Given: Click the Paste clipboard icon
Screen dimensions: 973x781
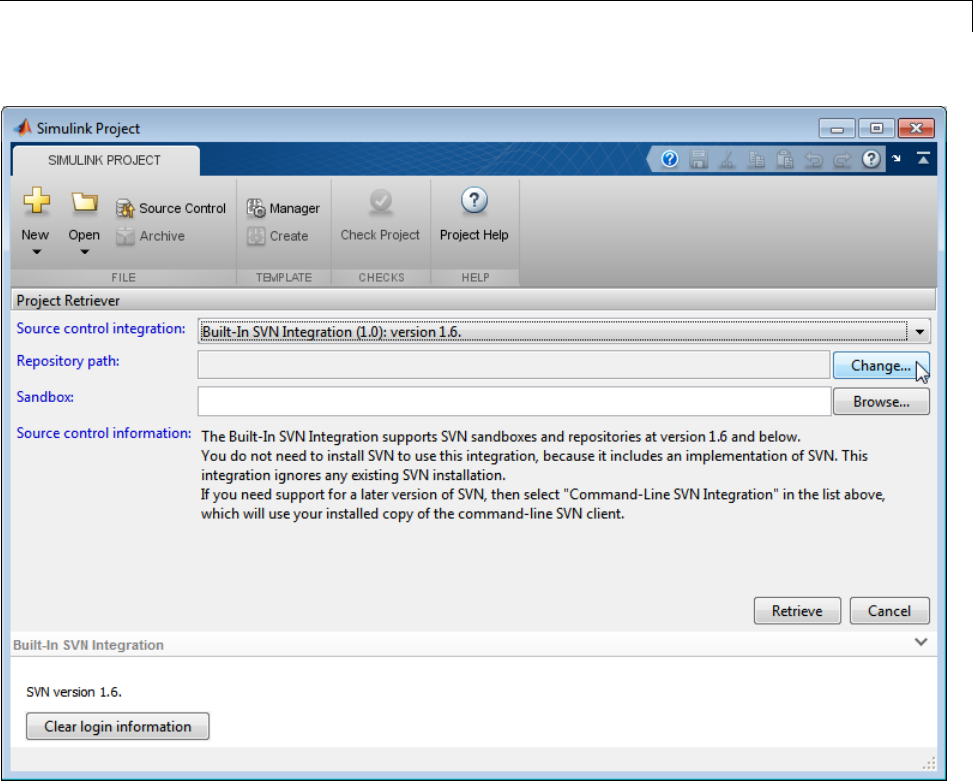Looking at the screenshot, I should tap(785, 159).
